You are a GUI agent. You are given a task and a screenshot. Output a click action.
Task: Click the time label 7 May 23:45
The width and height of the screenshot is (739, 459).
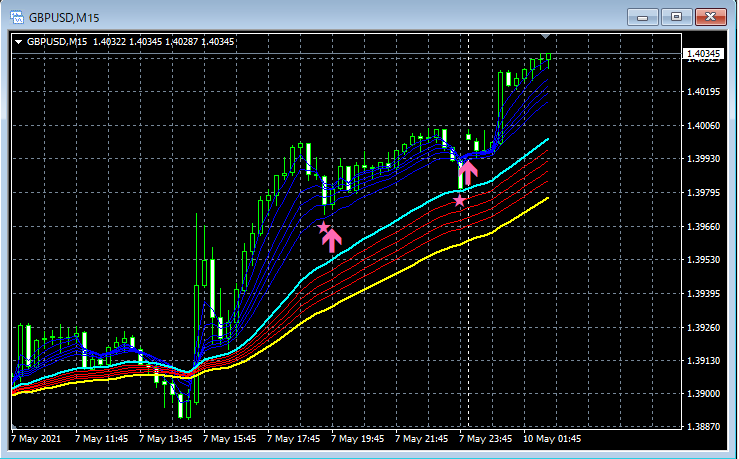point(486,439)
